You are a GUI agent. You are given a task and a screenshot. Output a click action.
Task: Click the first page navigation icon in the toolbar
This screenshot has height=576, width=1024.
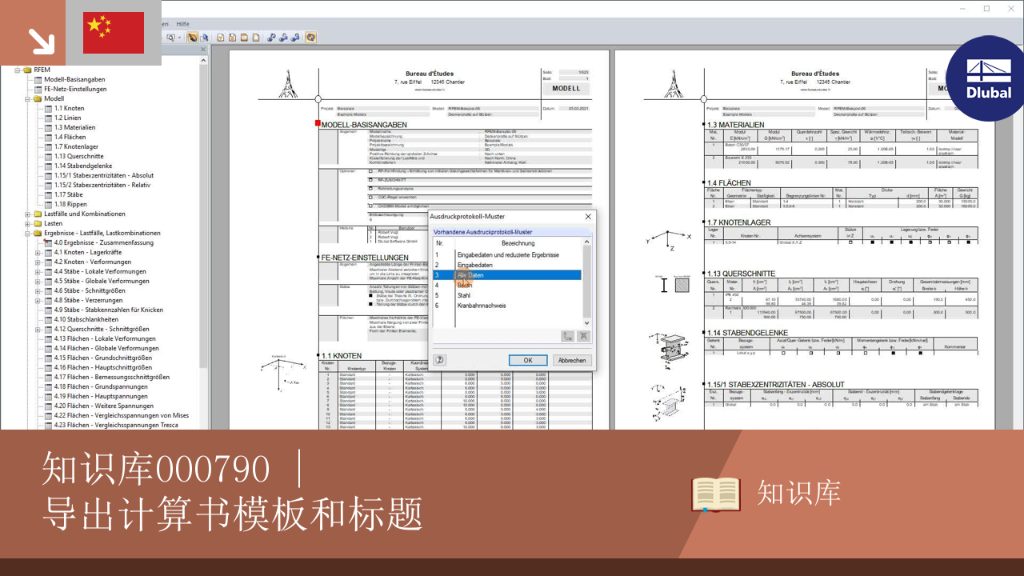coord(221,38)
